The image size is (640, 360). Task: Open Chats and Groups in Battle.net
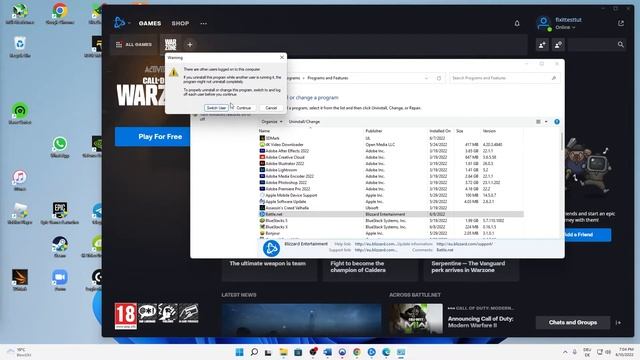click(x=573, y=322)
